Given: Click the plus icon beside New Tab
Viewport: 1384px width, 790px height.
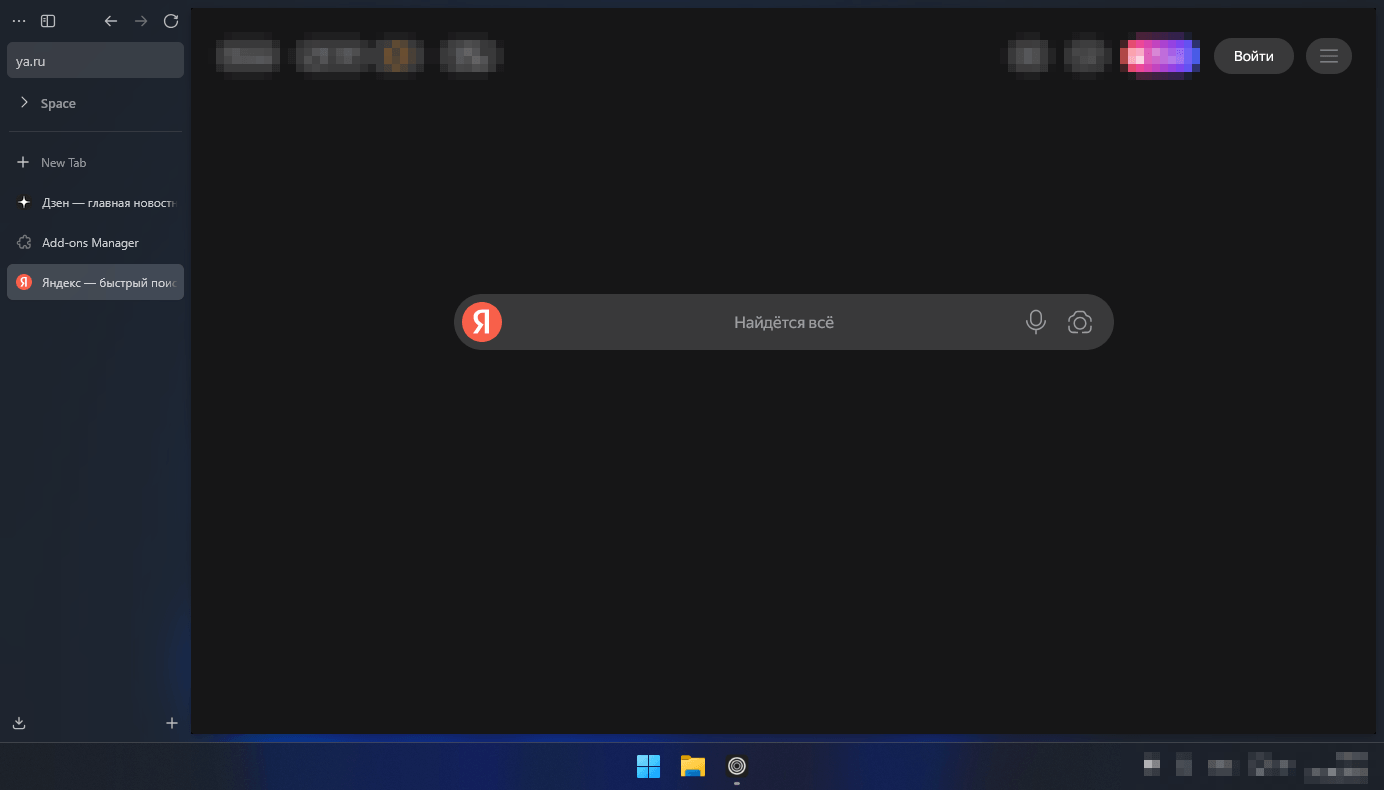Looking at the screenshot, I should [x=24, y=162].
